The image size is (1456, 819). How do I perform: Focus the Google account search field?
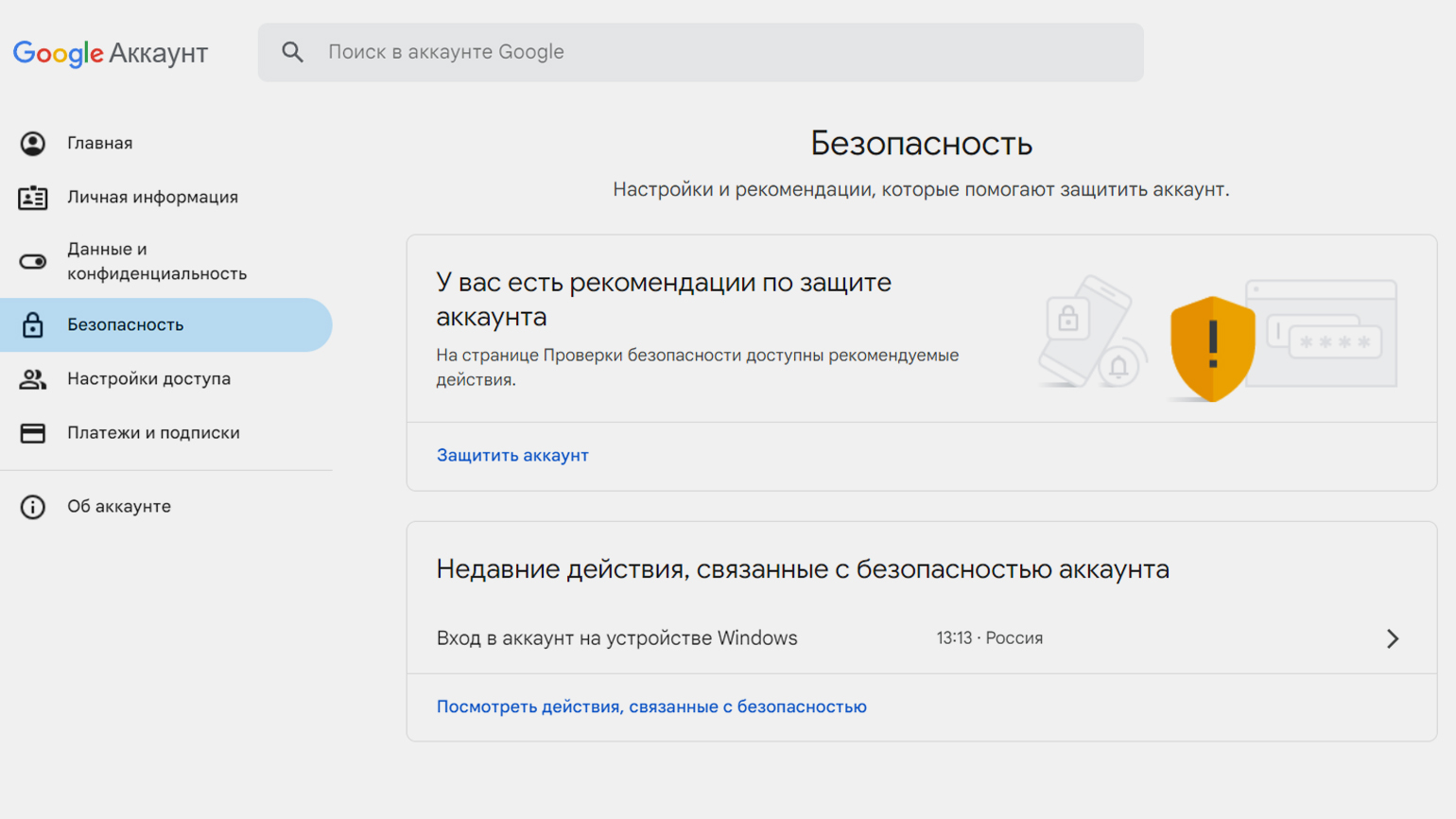point(701,52)
